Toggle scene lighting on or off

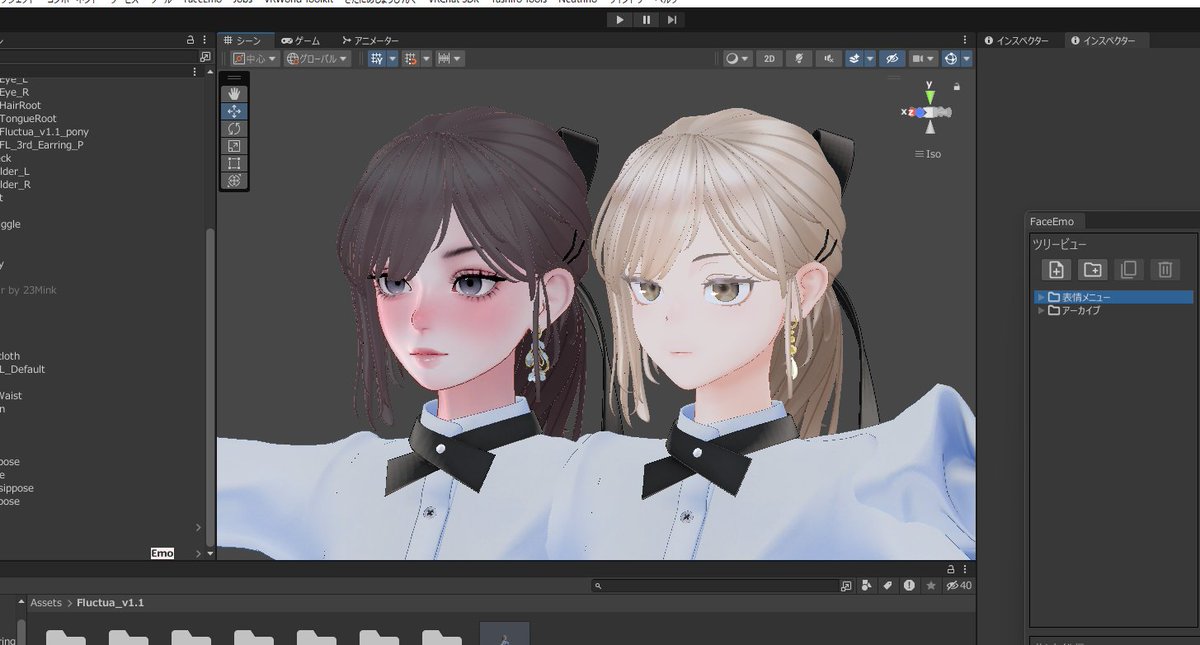click(799, 59)
